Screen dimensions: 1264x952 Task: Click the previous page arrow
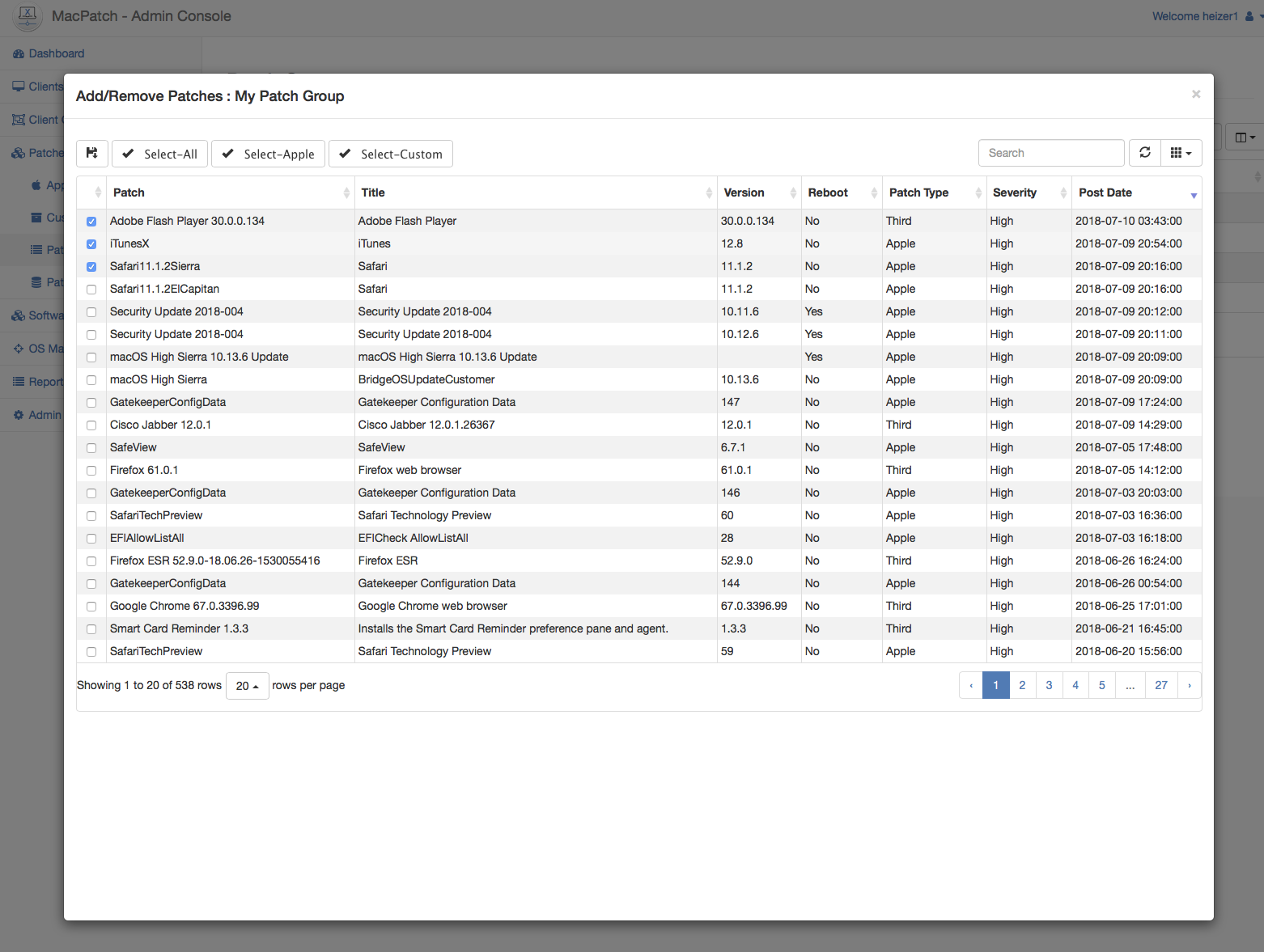(x=971, y=685)
